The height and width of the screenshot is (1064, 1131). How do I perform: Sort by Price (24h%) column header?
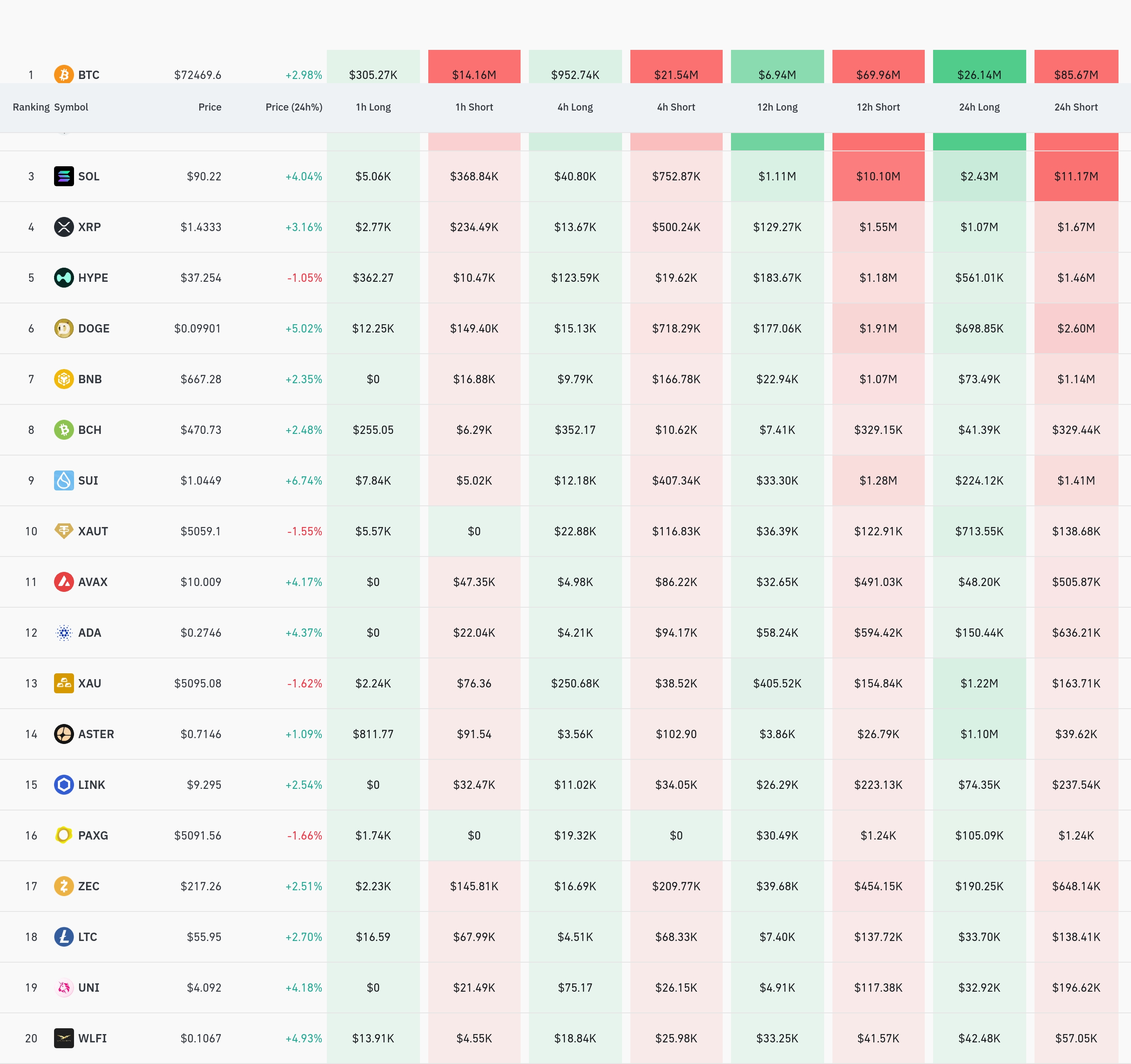[x=294, y=107]
